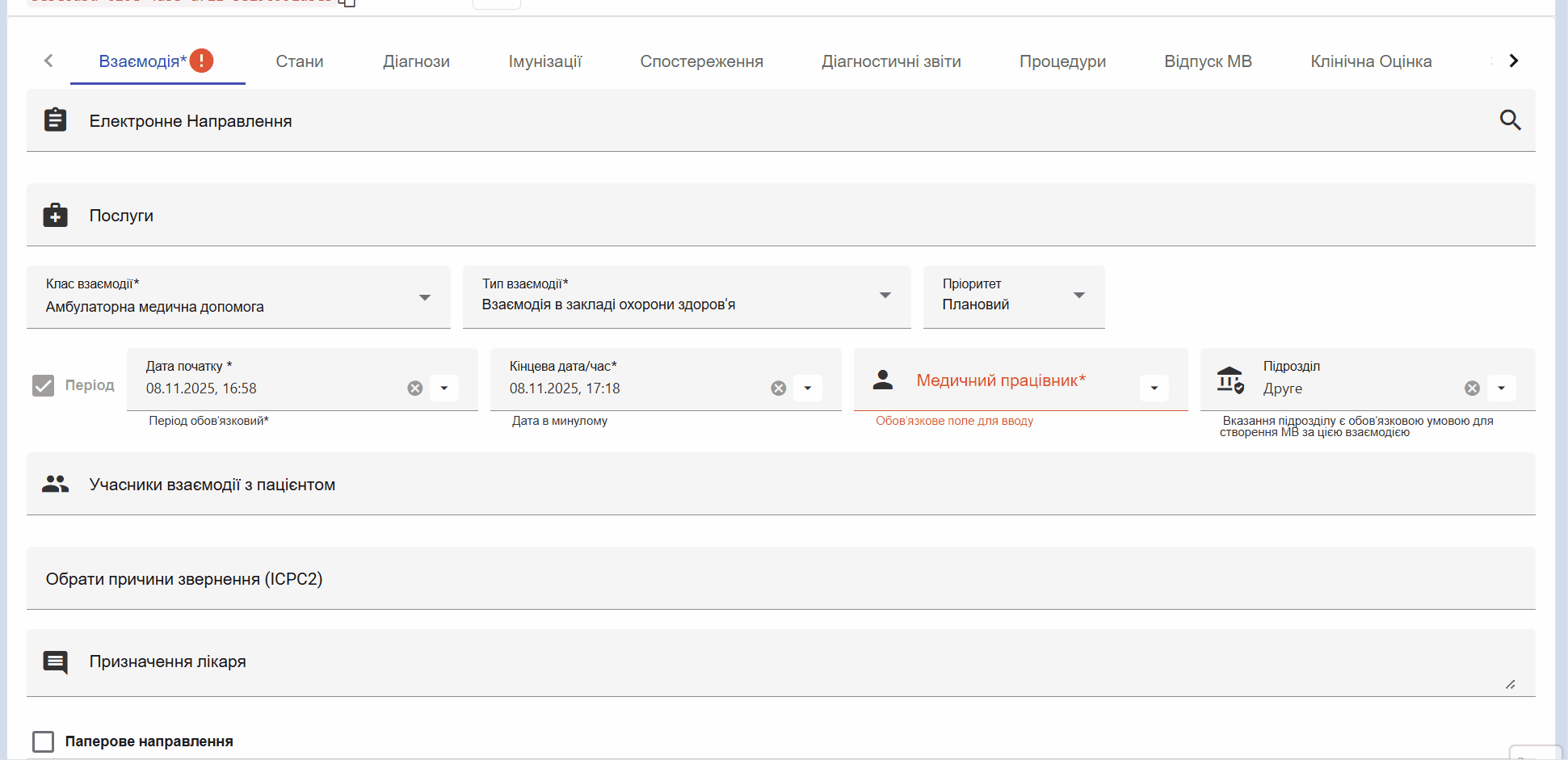Toggle the Період checkbox
Screen dimensions: 1568x760
[x=44, y=385]
